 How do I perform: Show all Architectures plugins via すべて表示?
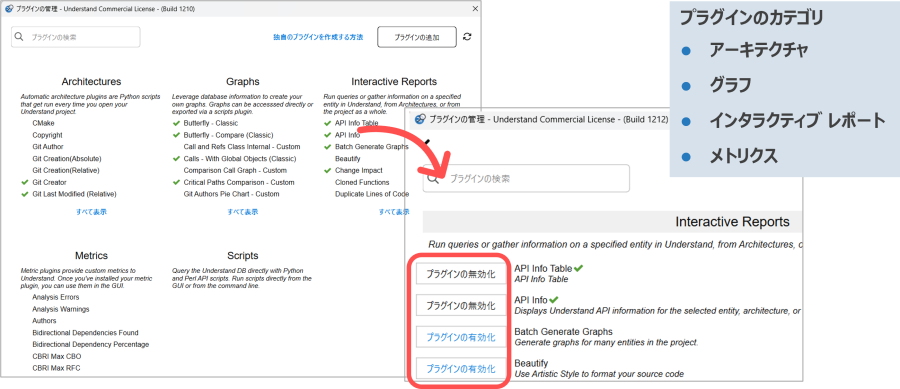pyautogui.click(x=91, y=212)
